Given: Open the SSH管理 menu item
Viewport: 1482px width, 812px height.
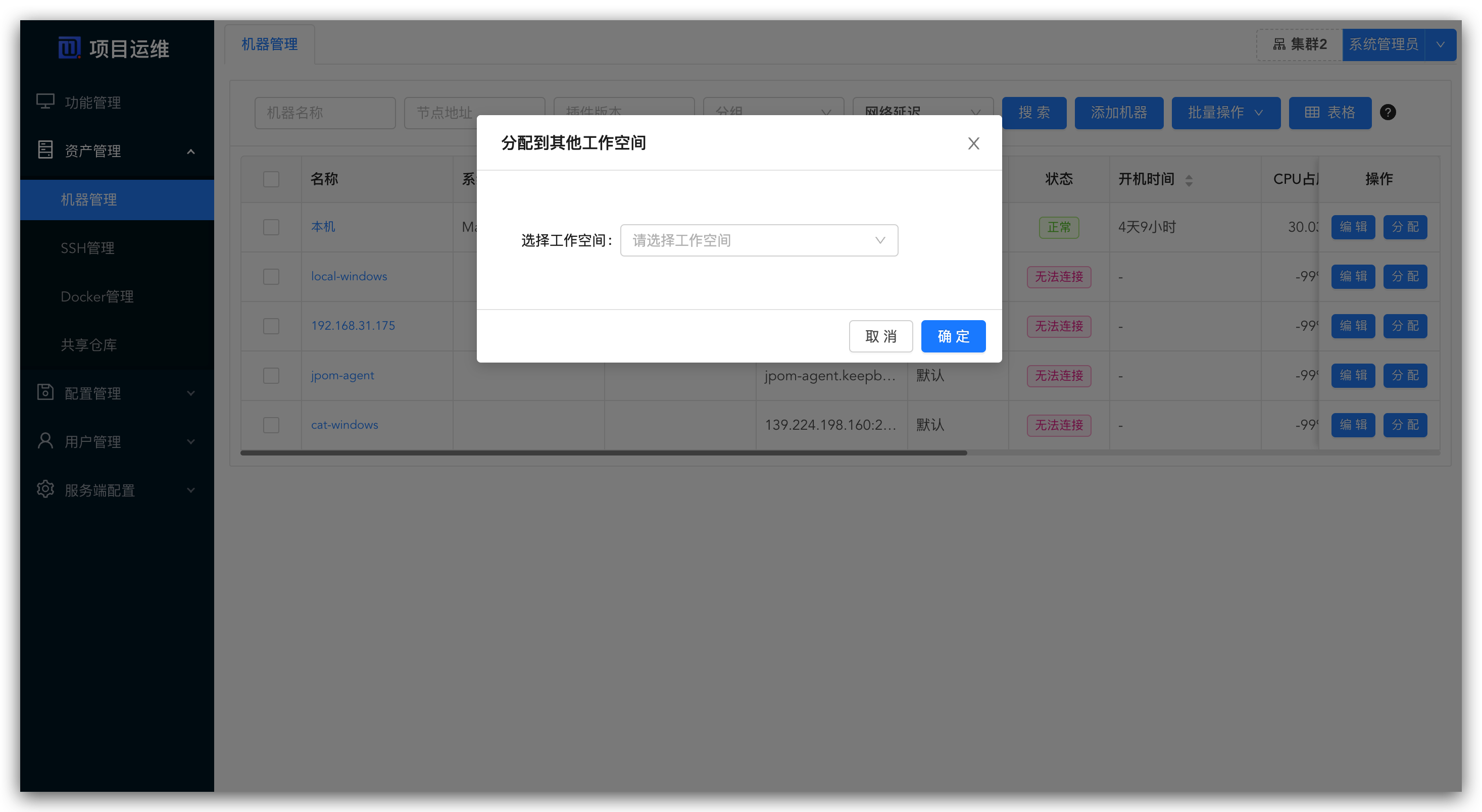Looking at the screenshot, I should pyautogui.click(x=87, y=248).
